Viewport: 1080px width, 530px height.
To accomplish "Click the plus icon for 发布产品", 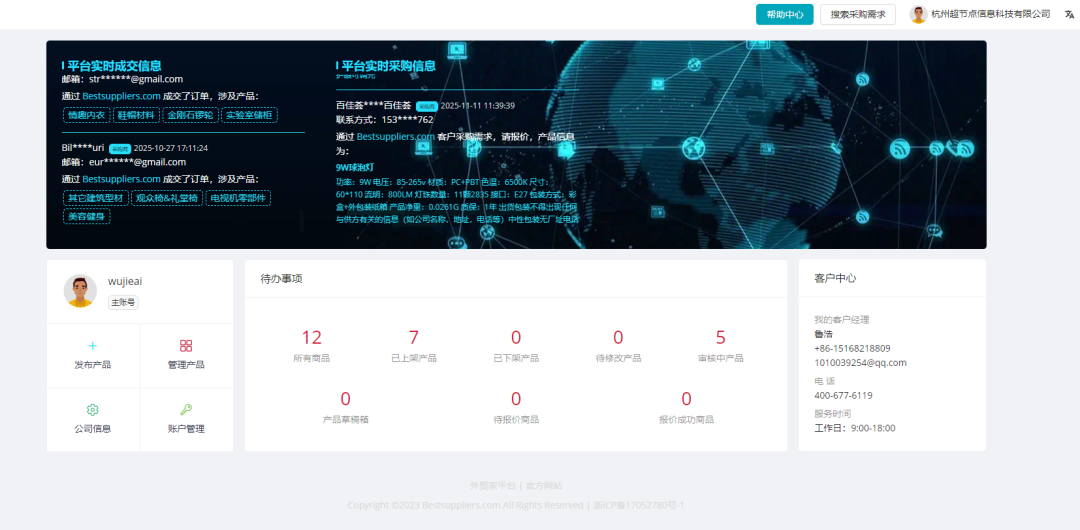I will tap(93, 345).
